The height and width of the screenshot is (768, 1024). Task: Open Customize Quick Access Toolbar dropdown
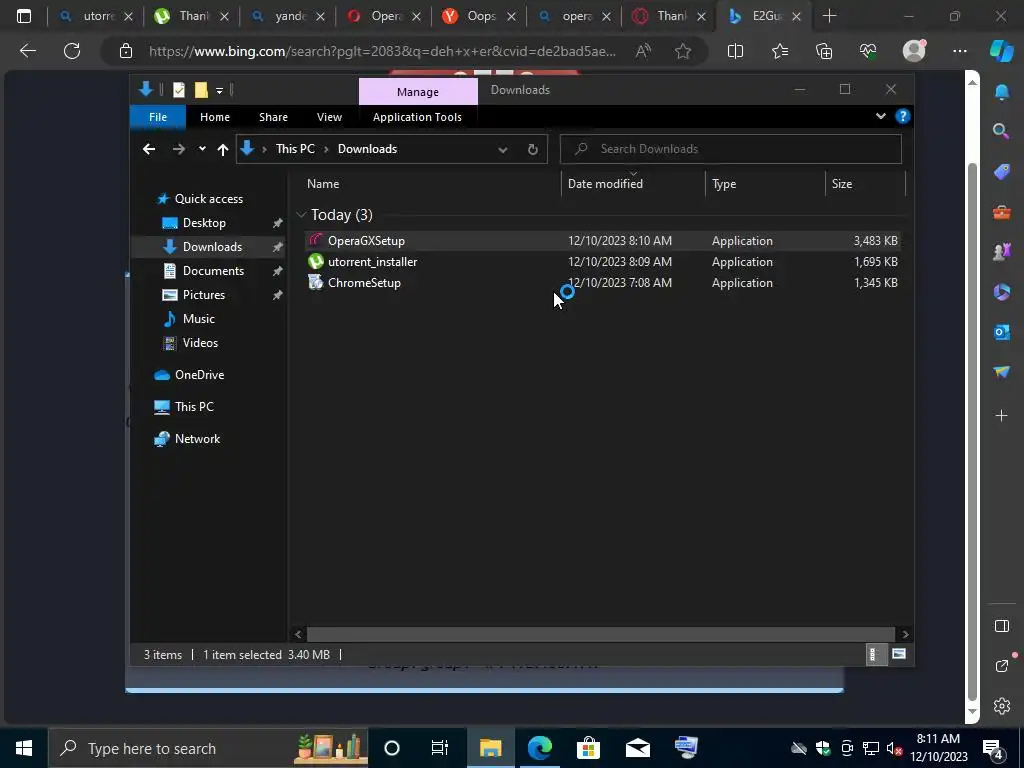[219, 91]
